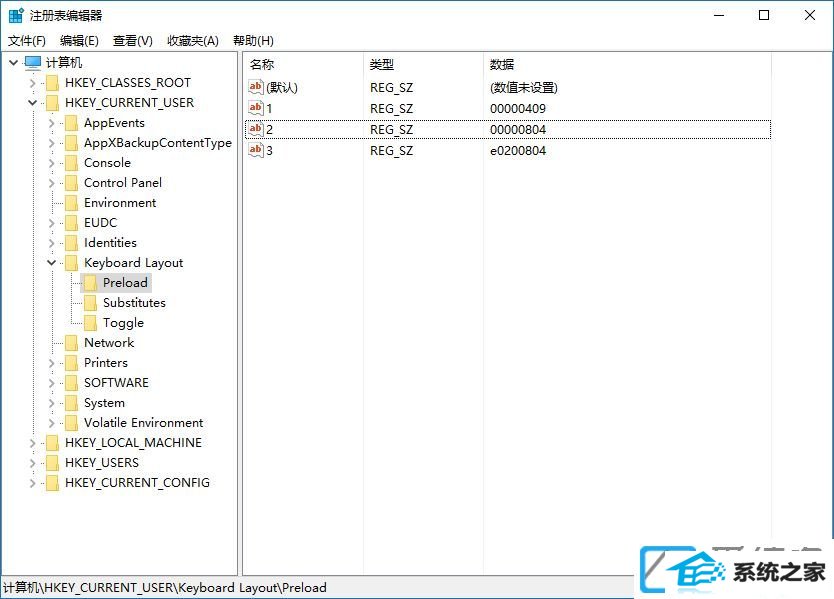
Task: Click the AppEvents folder icon
Action: 71,123
